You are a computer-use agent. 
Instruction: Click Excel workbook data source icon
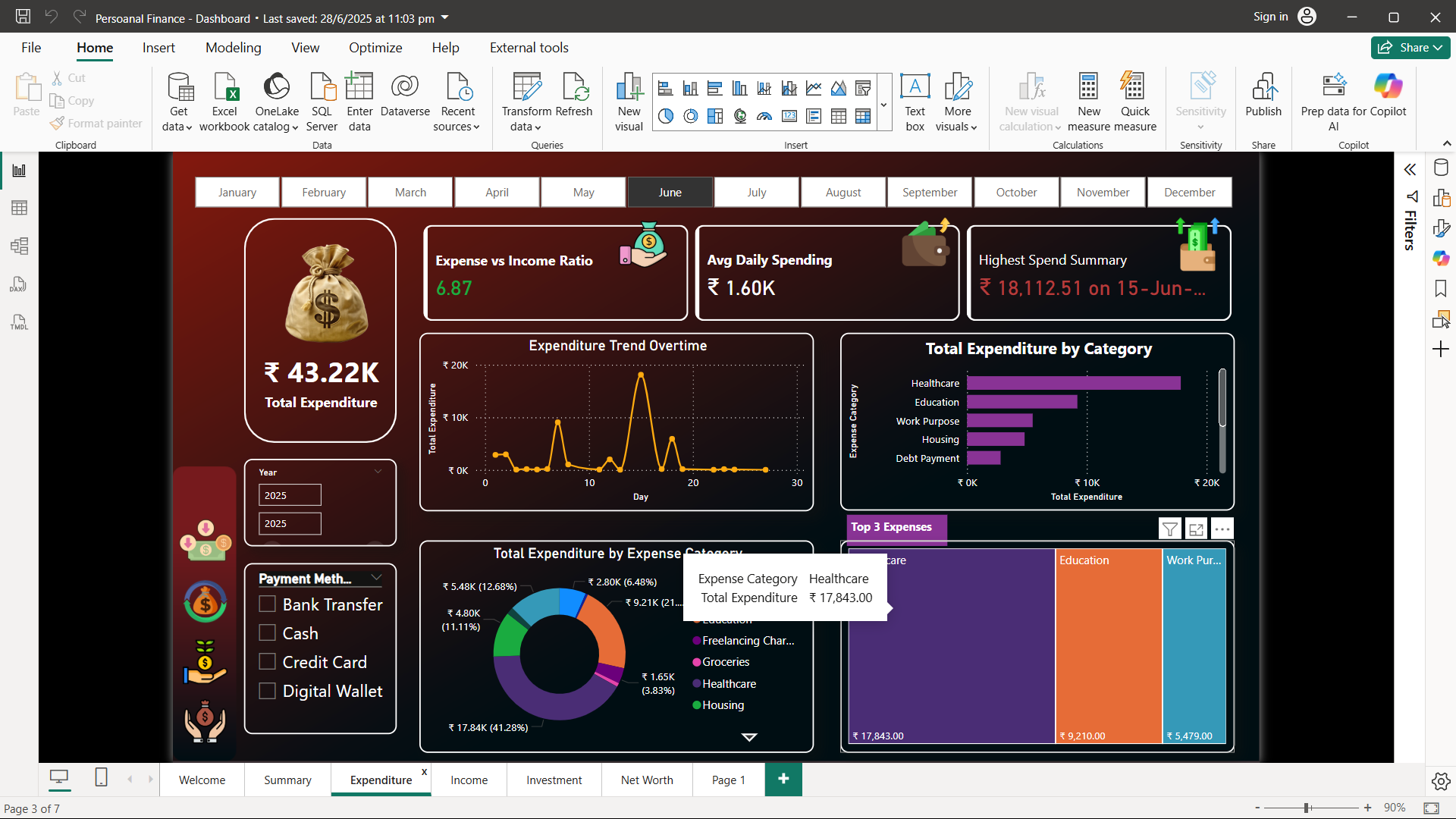tap(224, 102)
